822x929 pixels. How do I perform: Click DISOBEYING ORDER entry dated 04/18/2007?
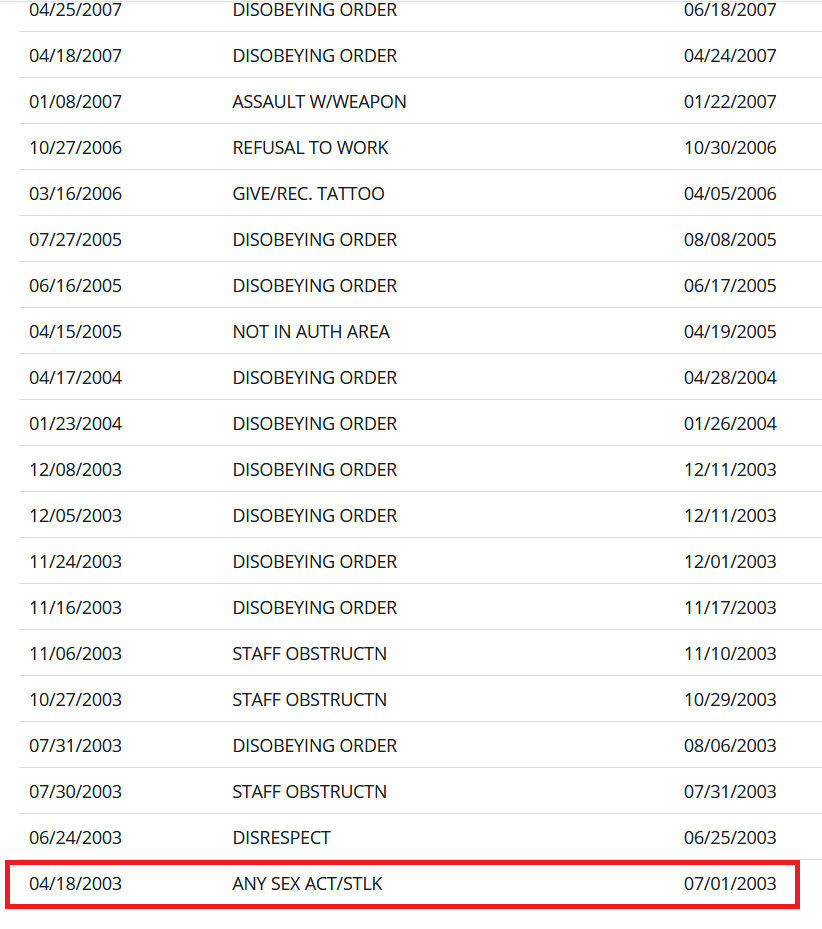click(315, 56)
